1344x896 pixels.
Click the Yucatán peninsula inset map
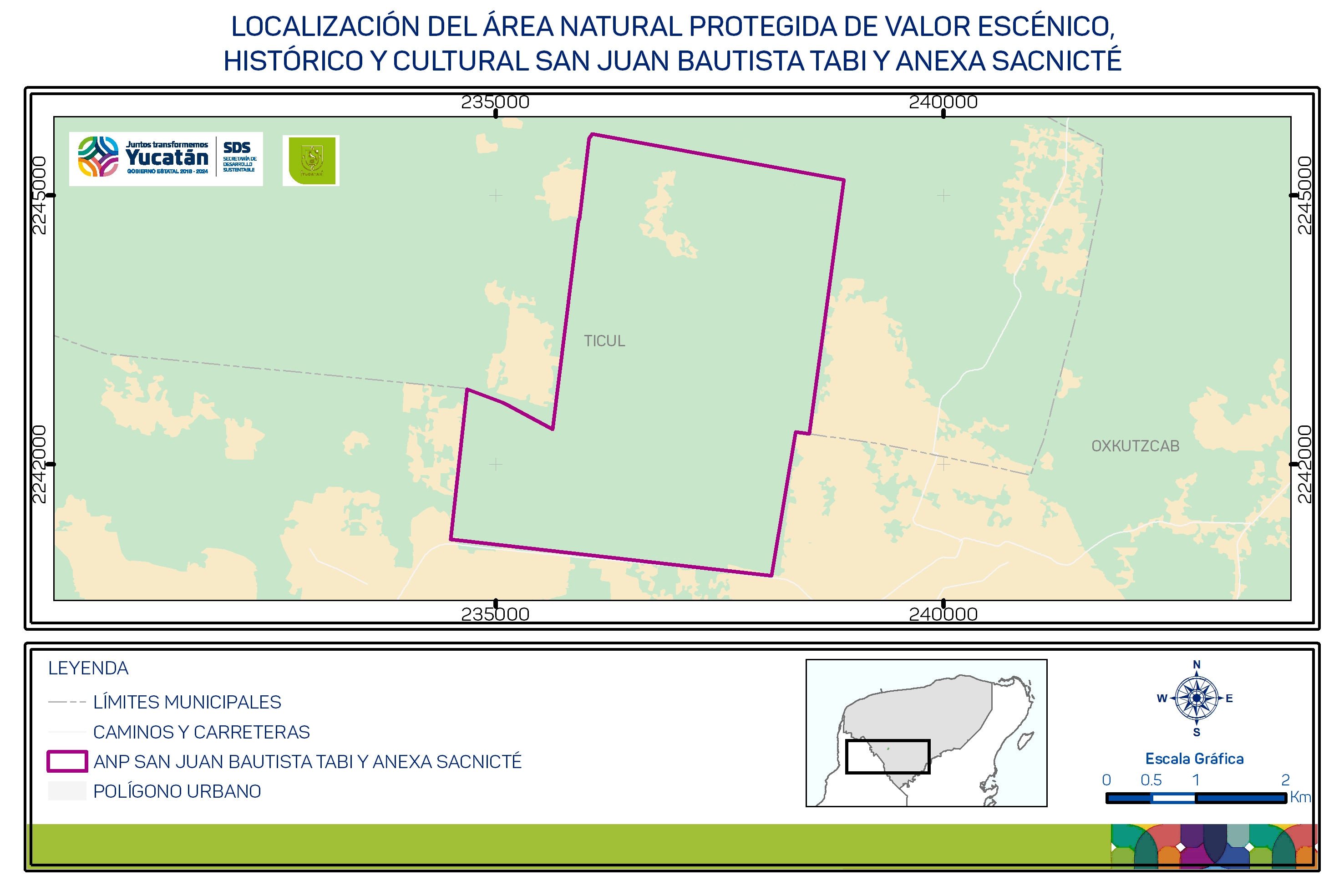coord(926,733)
